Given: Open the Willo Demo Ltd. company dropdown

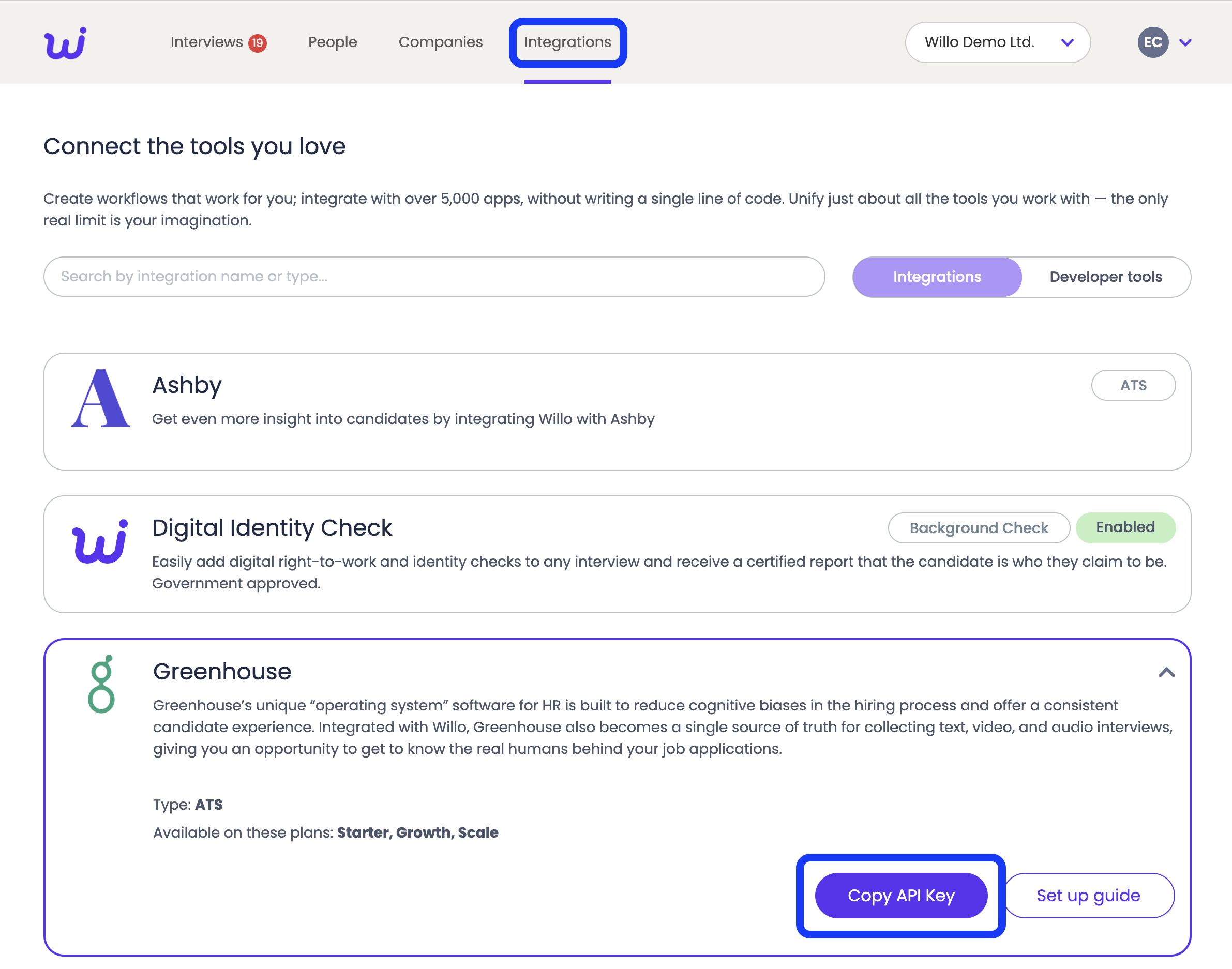Looking at the screenshot, I should [x=997, y=42].
